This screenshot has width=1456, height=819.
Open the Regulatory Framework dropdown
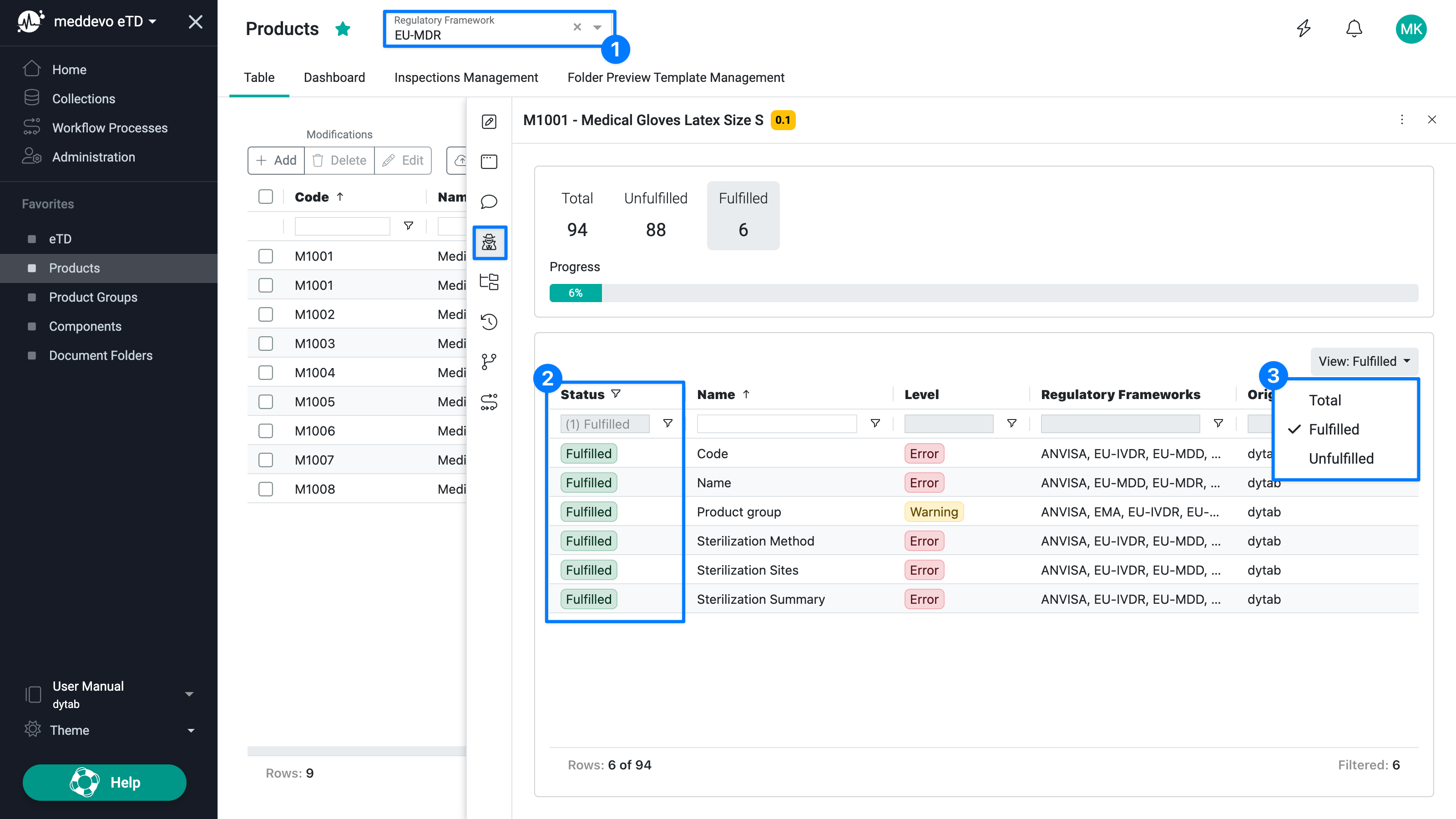[x=597, y=27]
